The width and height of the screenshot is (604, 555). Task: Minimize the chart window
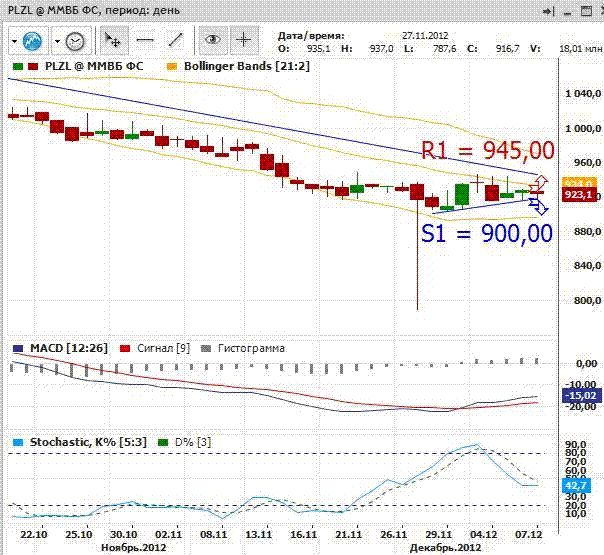coord(567,12)
